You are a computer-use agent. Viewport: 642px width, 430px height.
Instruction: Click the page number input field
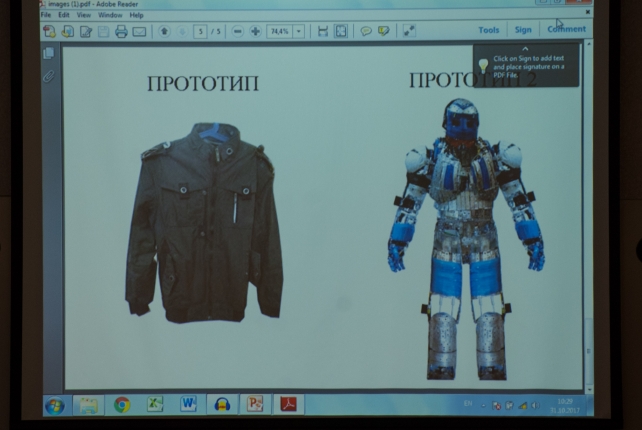click(x=200, y=32)
